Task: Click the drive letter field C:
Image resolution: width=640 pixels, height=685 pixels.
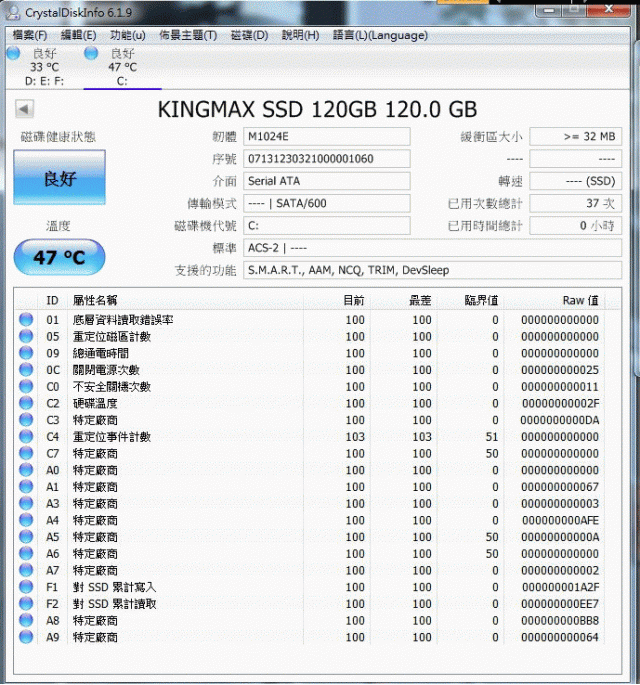Action: tap(327, 225)
